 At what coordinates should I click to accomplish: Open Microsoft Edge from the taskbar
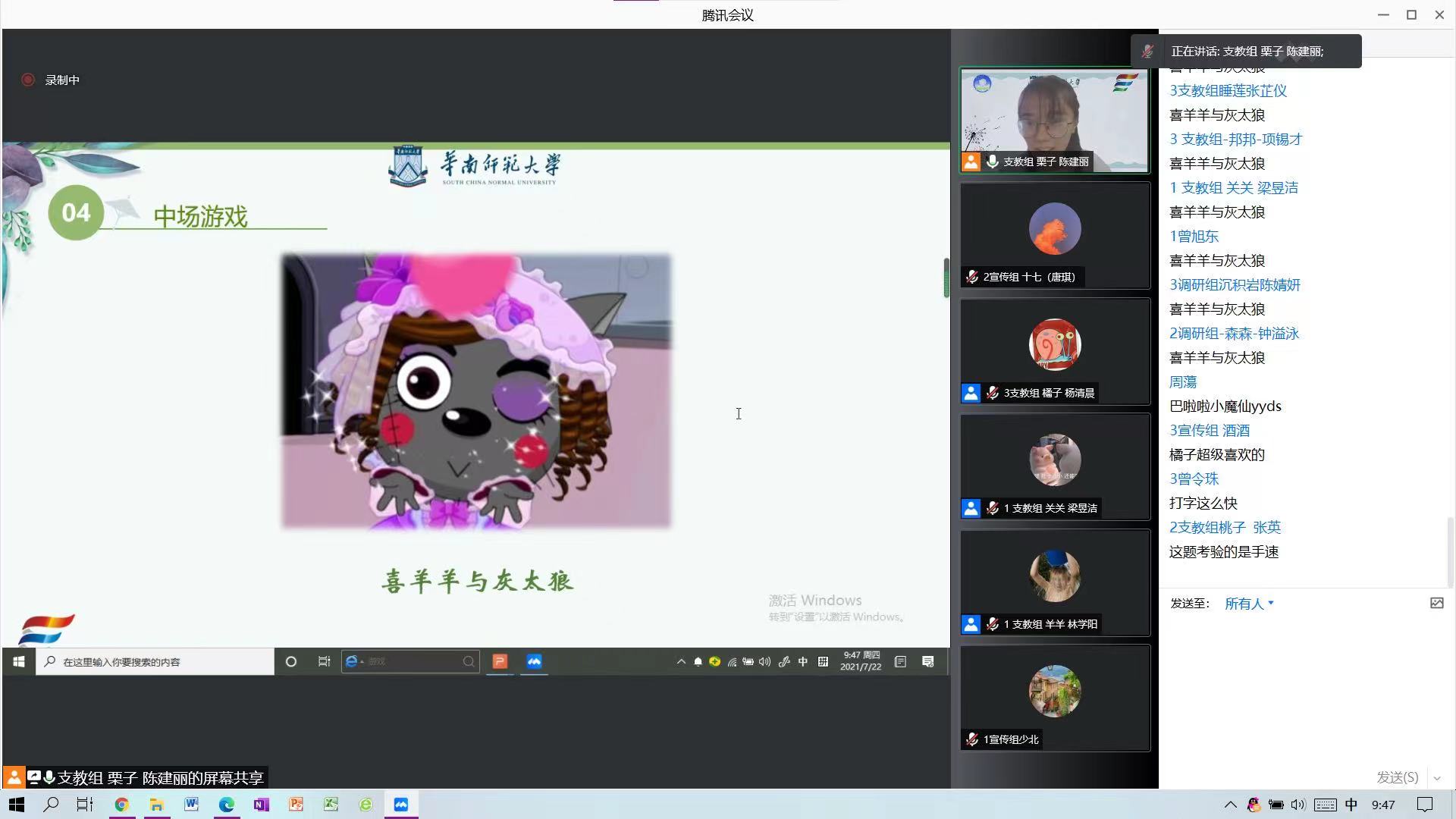[x=226, y=805]
